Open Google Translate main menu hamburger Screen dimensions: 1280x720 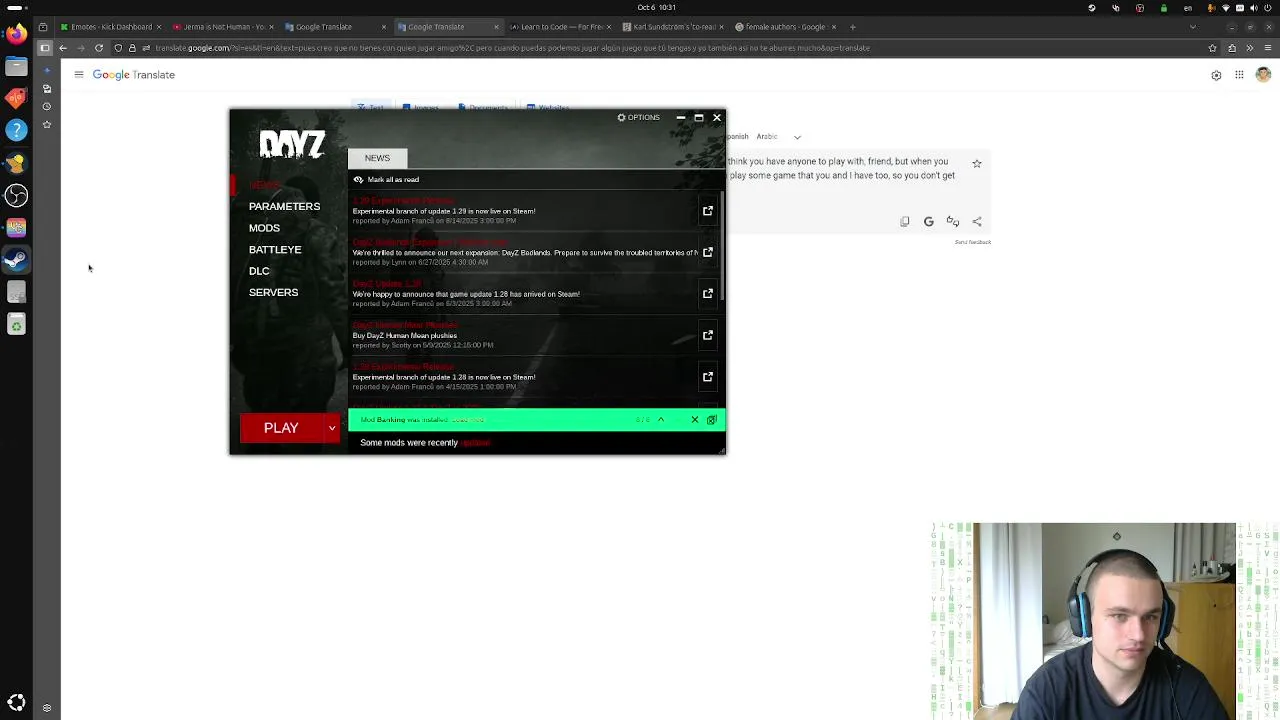pyautogui.click(x=79, y=74)
